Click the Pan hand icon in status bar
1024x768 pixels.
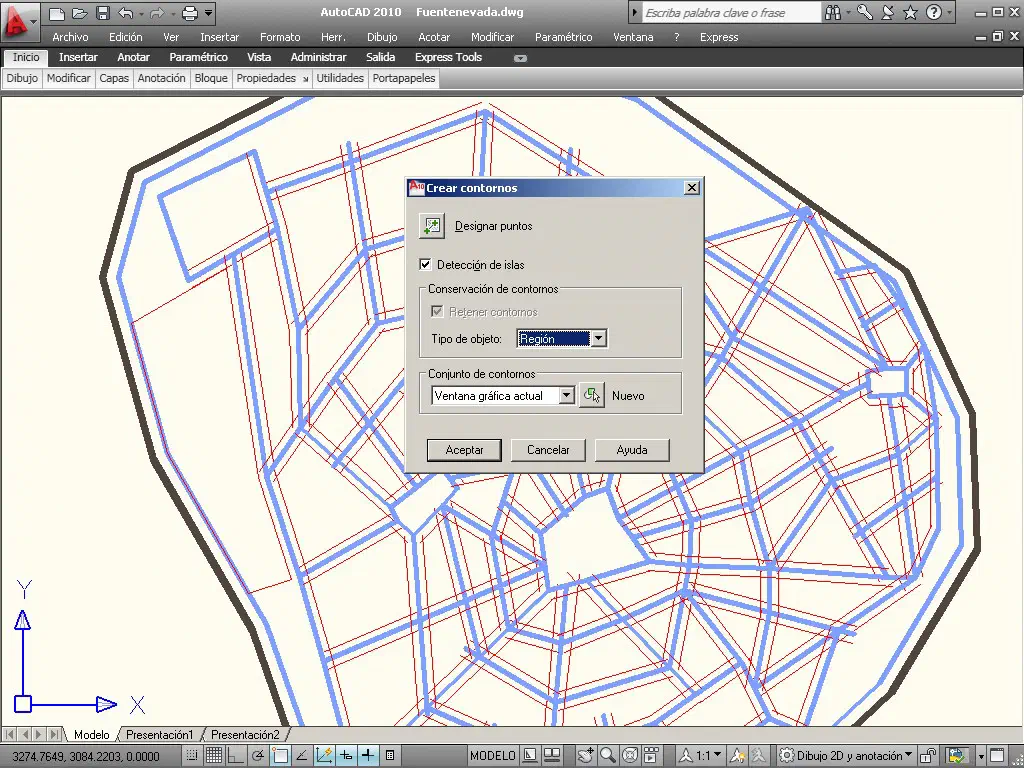pos(586,756)
